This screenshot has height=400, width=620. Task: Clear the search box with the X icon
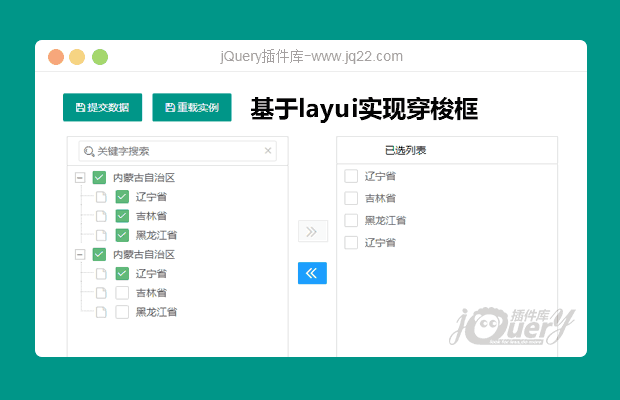[x=268, y=151]
